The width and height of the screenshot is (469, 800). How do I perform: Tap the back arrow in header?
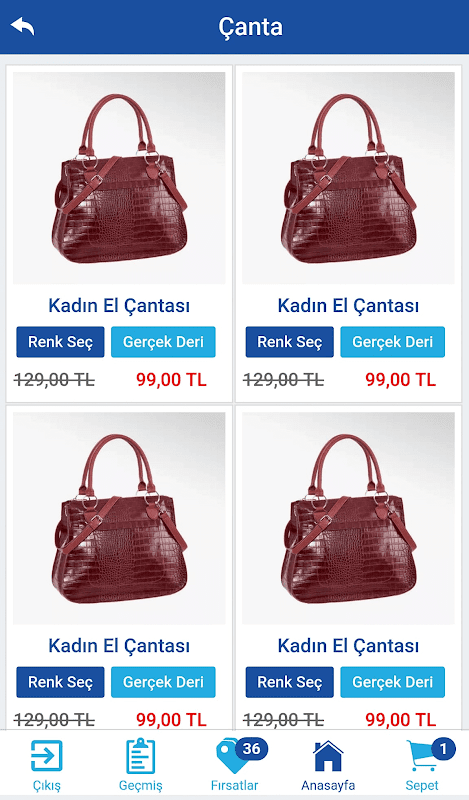[x=22, y=26]
